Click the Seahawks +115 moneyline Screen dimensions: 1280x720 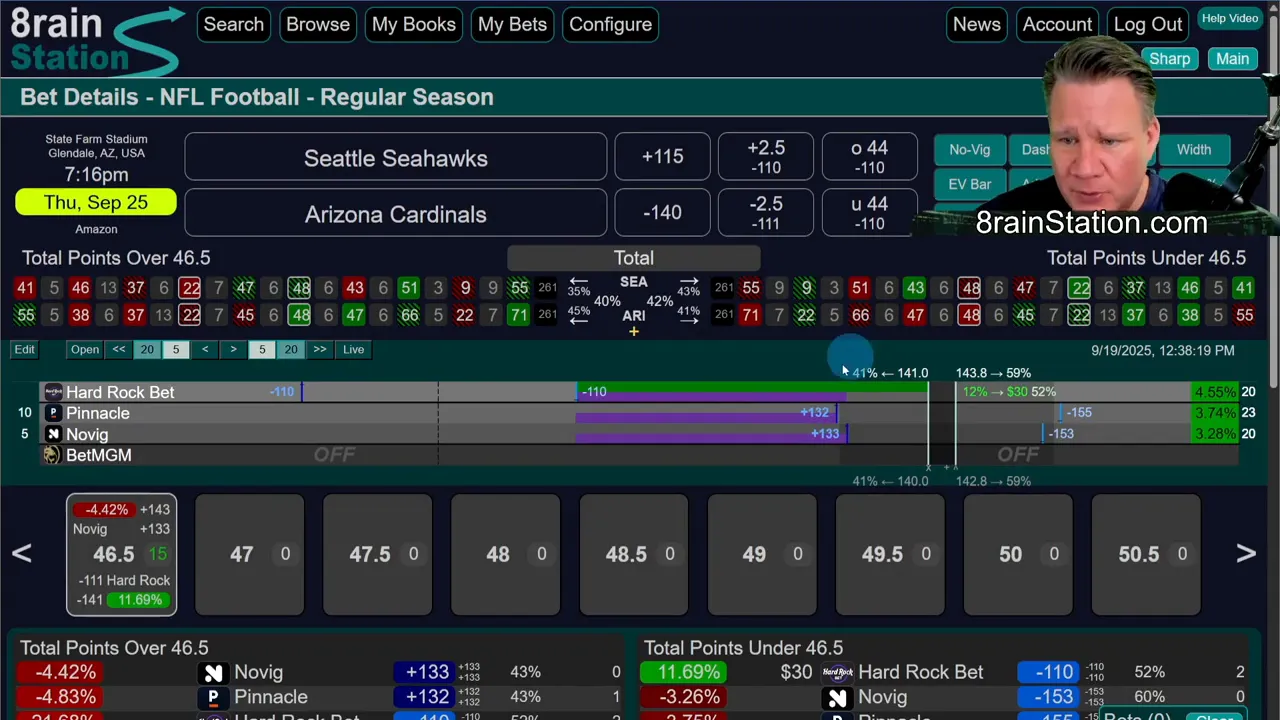click(x=662, y=158)
